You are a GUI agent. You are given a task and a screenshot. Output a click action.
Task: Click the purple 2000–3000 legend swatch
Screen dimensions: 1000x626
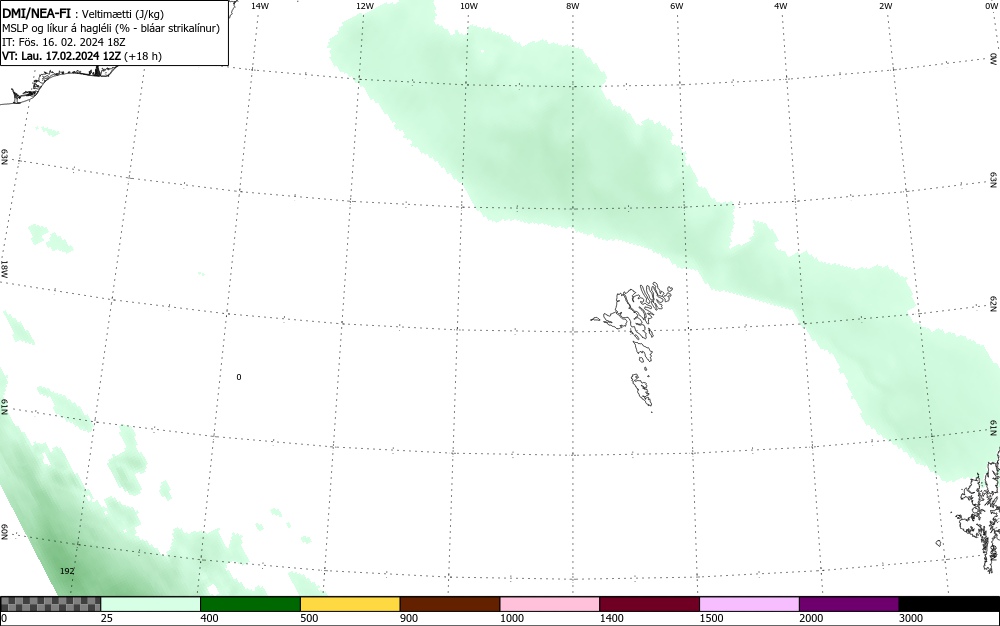coord(849,604)
